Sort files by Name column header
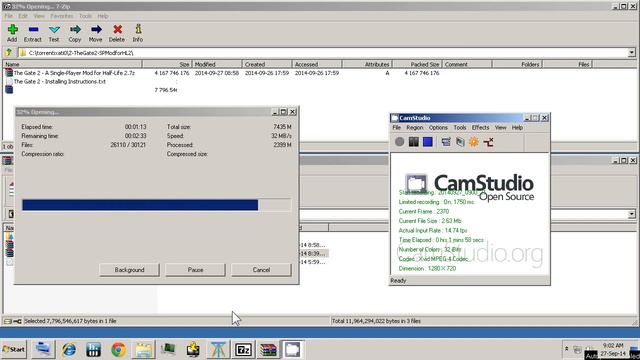 73,64
